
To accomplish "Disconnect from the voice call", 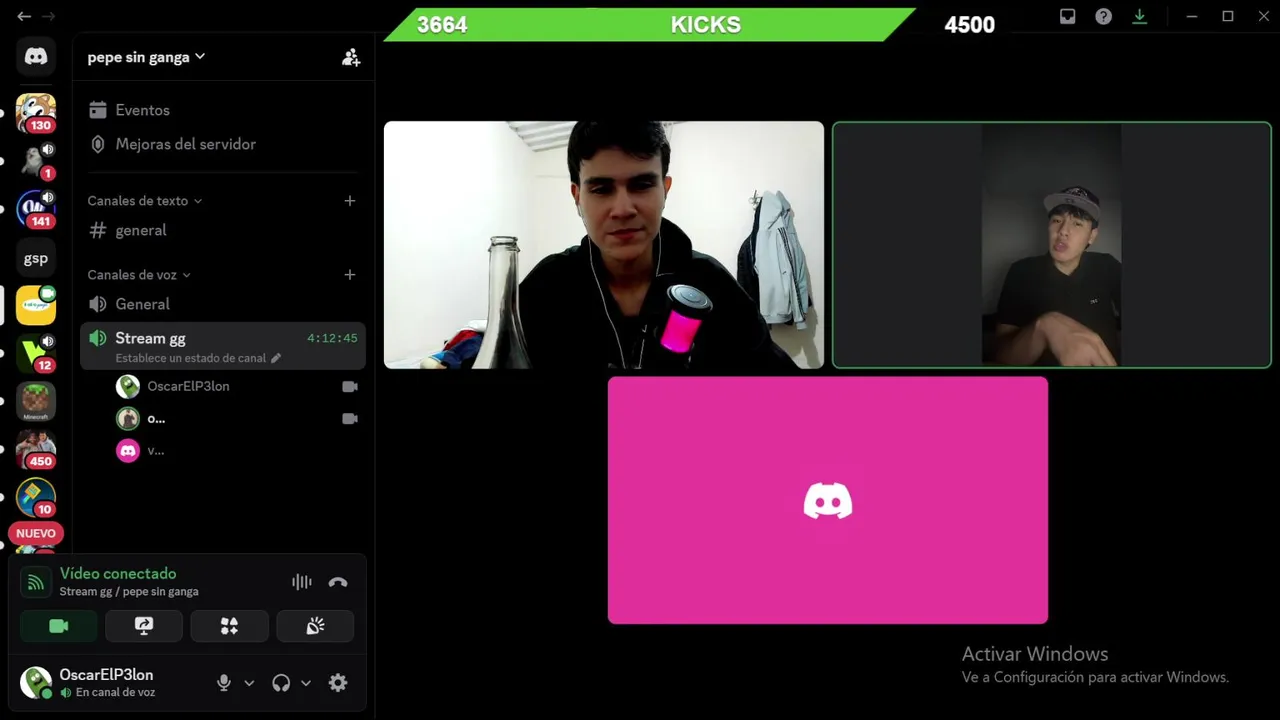I will pos(338,582).
